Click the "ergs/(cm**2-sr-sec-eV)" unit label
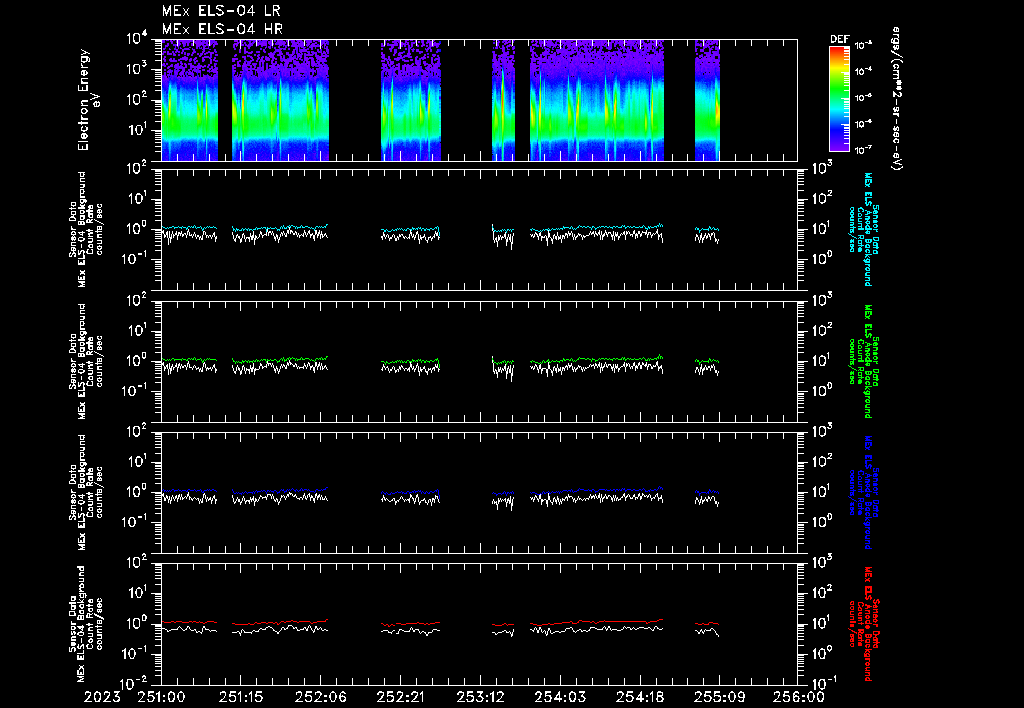This screenshot has height=708, width=1024. 897,99
